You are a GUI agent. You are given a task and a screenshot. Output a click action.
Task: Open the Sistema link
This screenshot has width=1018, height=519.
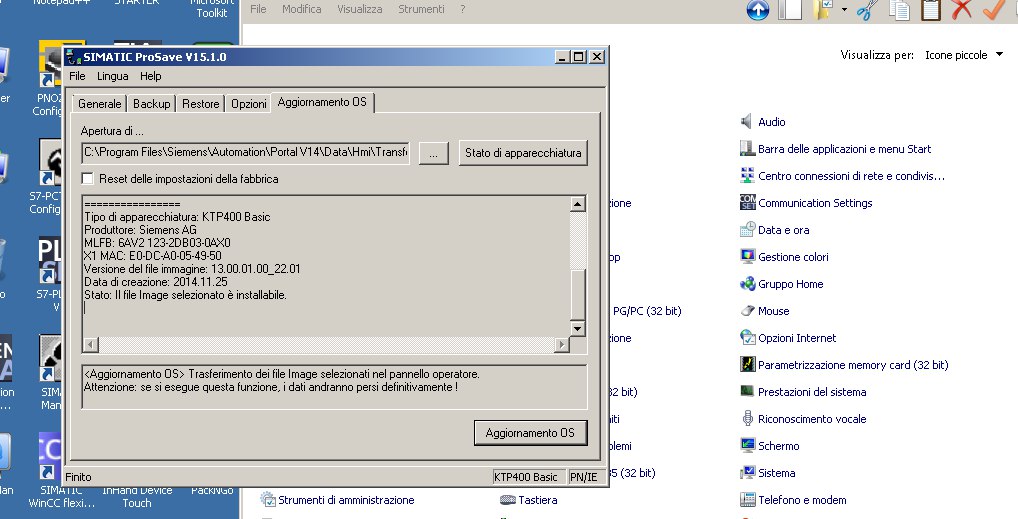coord(776,473)
